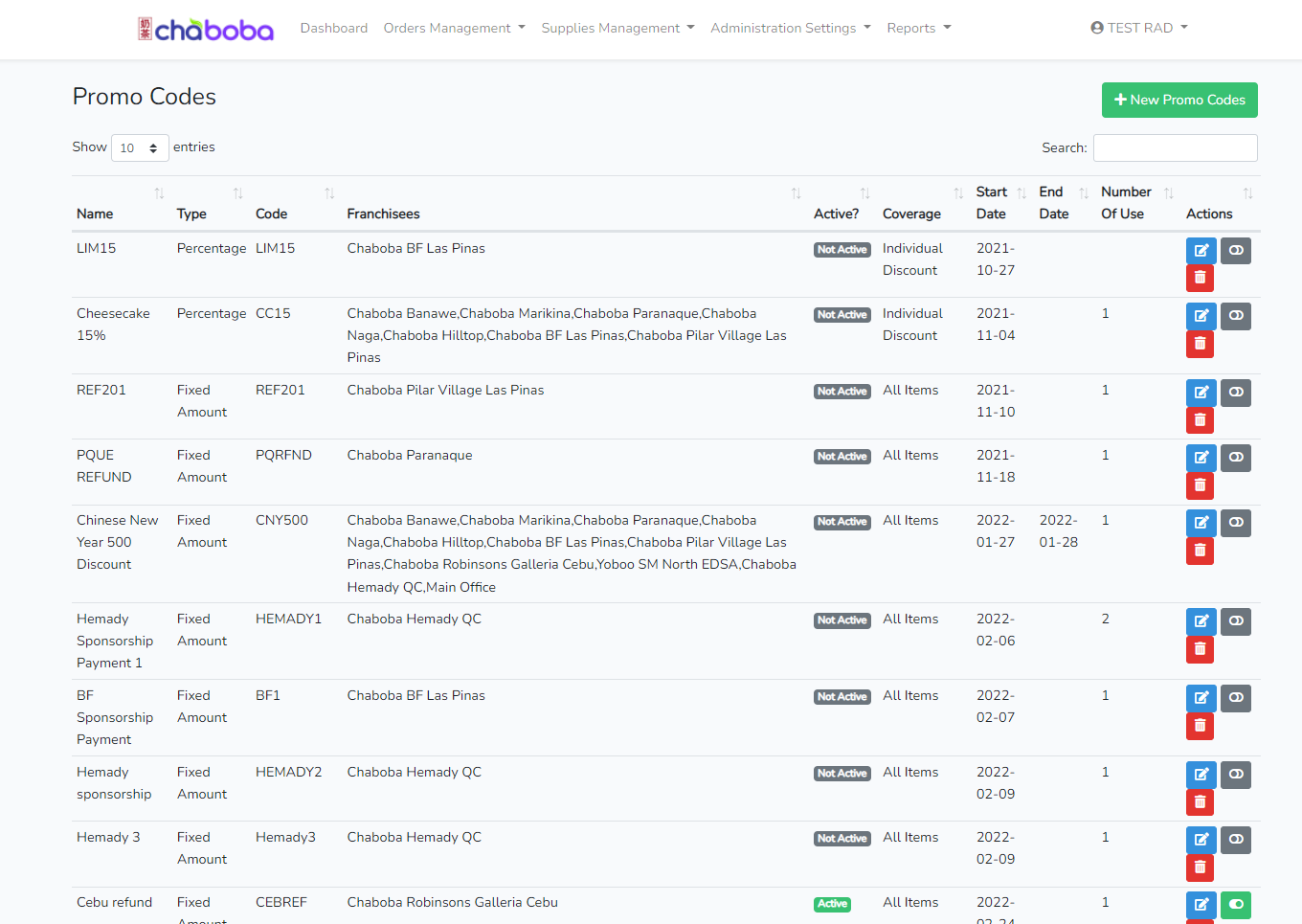Edit the Hemady Sponsorship Payment 1 code
Viewport: 1302px width, 924px height.
coord(1201,621)
